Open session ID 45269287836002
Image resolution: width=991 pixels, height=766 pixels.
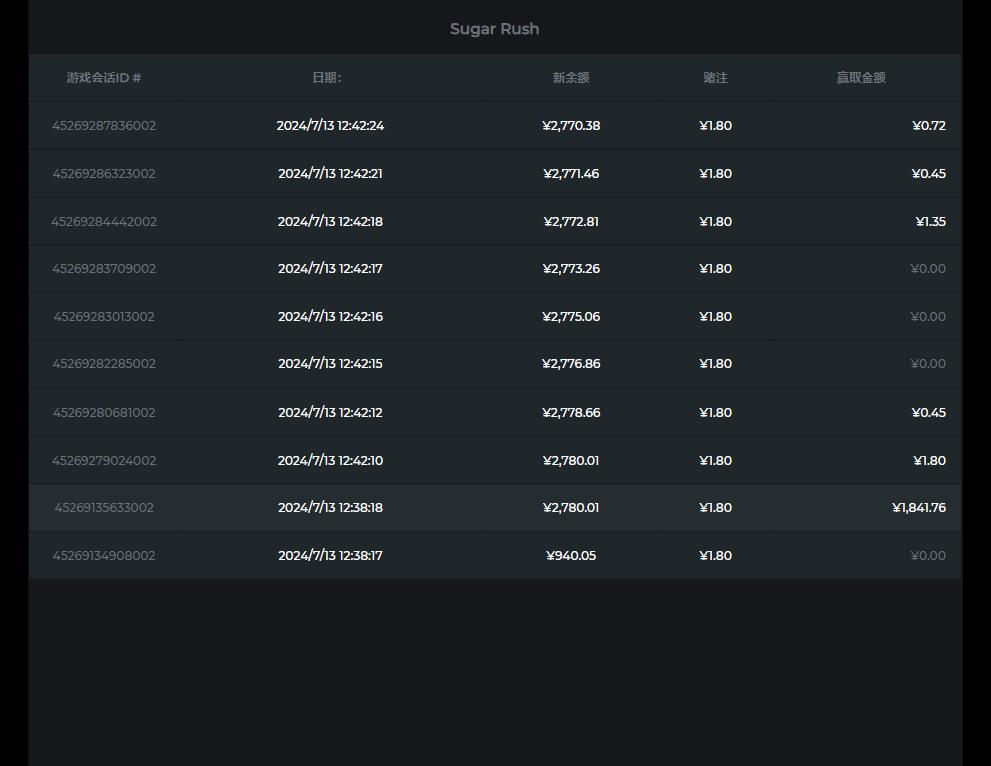click(x=104, y=126)
